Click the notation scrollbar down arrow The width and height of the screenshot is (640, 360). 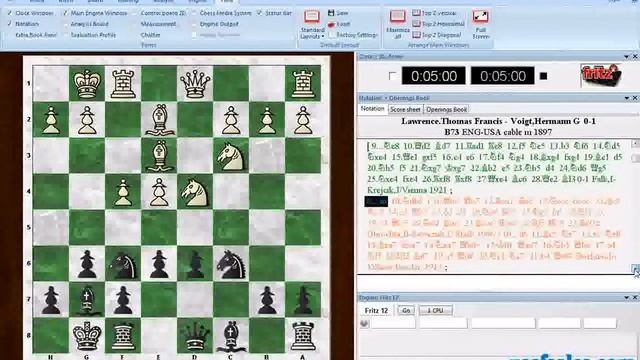(x=636, y=269)
